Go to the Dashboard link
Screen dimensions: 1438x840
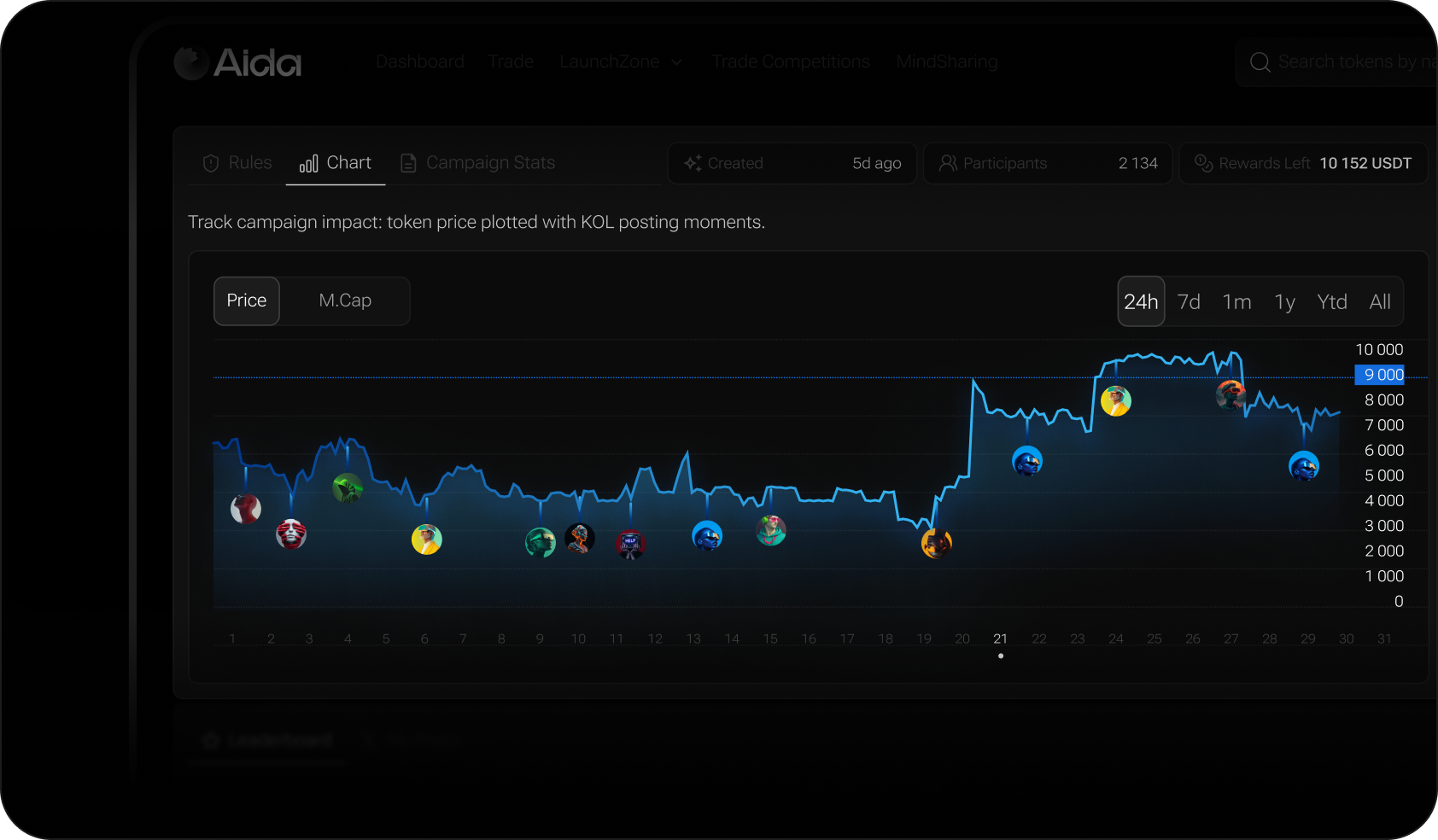point(420,62)
